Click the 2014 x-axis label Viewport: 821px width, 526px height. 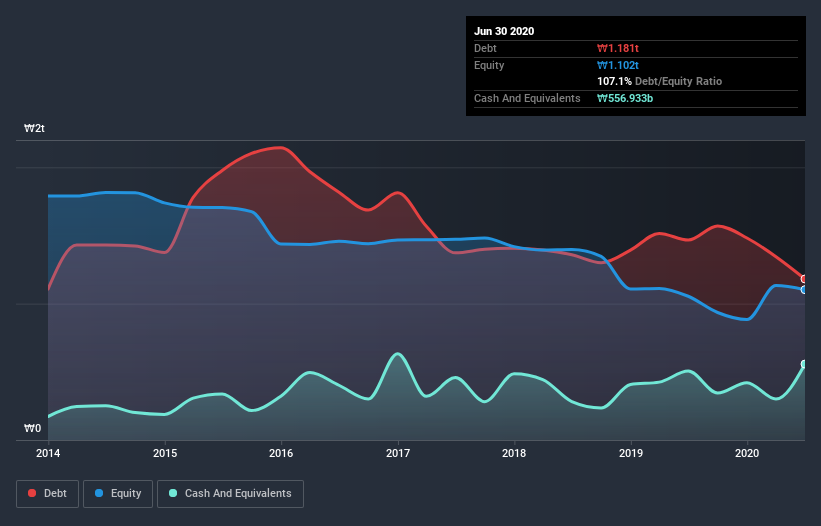tap(48, 453)
